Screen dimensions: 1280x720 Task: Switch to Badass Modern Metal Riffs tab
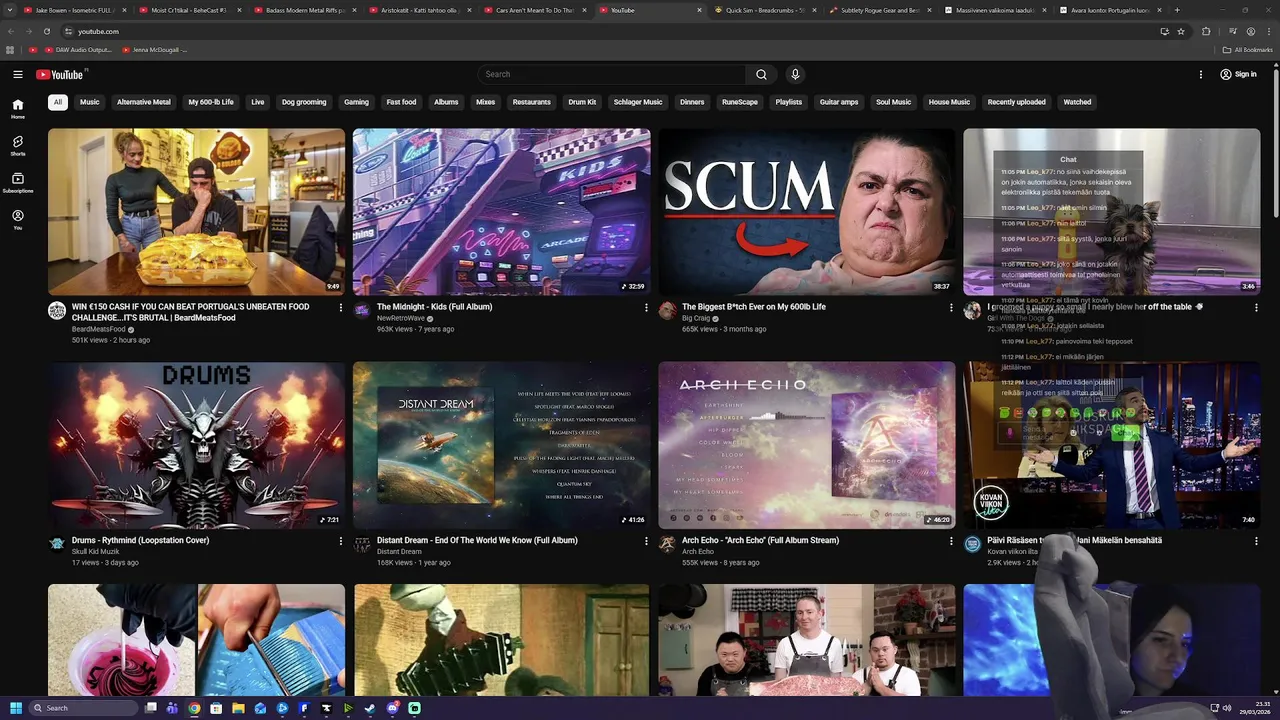click(x=304, y=10)
